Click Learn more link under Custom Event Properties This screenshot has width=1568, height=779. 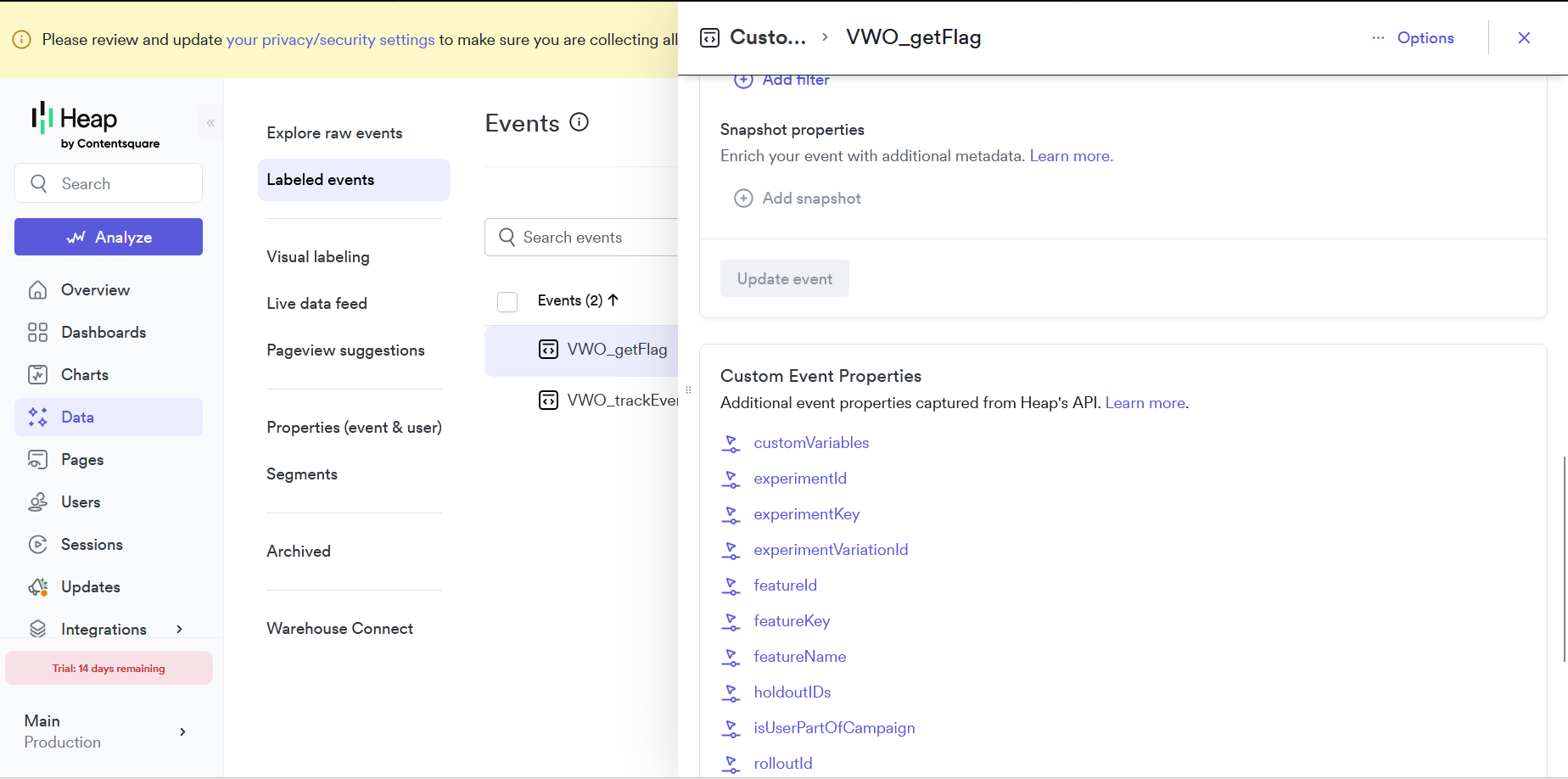pyautogui.click(x=1145, y=403)
